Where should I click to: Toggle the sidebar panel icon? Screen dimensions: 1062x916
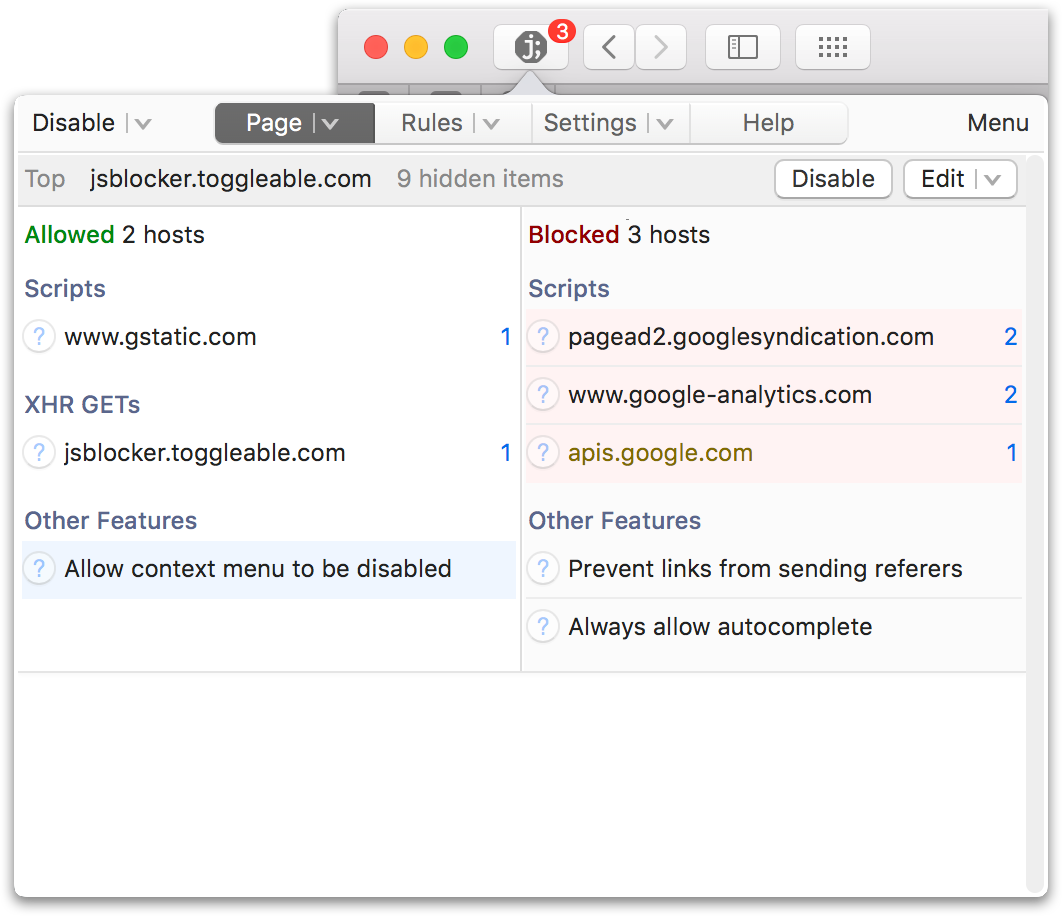click(x=742, y=47)
